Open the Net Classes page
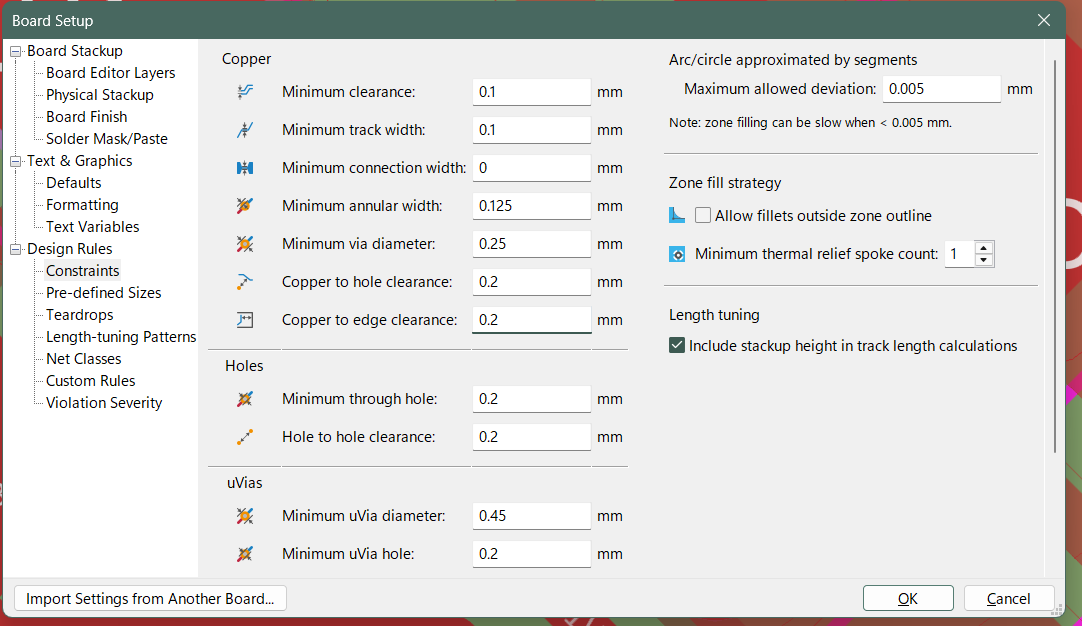1082x626 pixels. pos(83,359)
